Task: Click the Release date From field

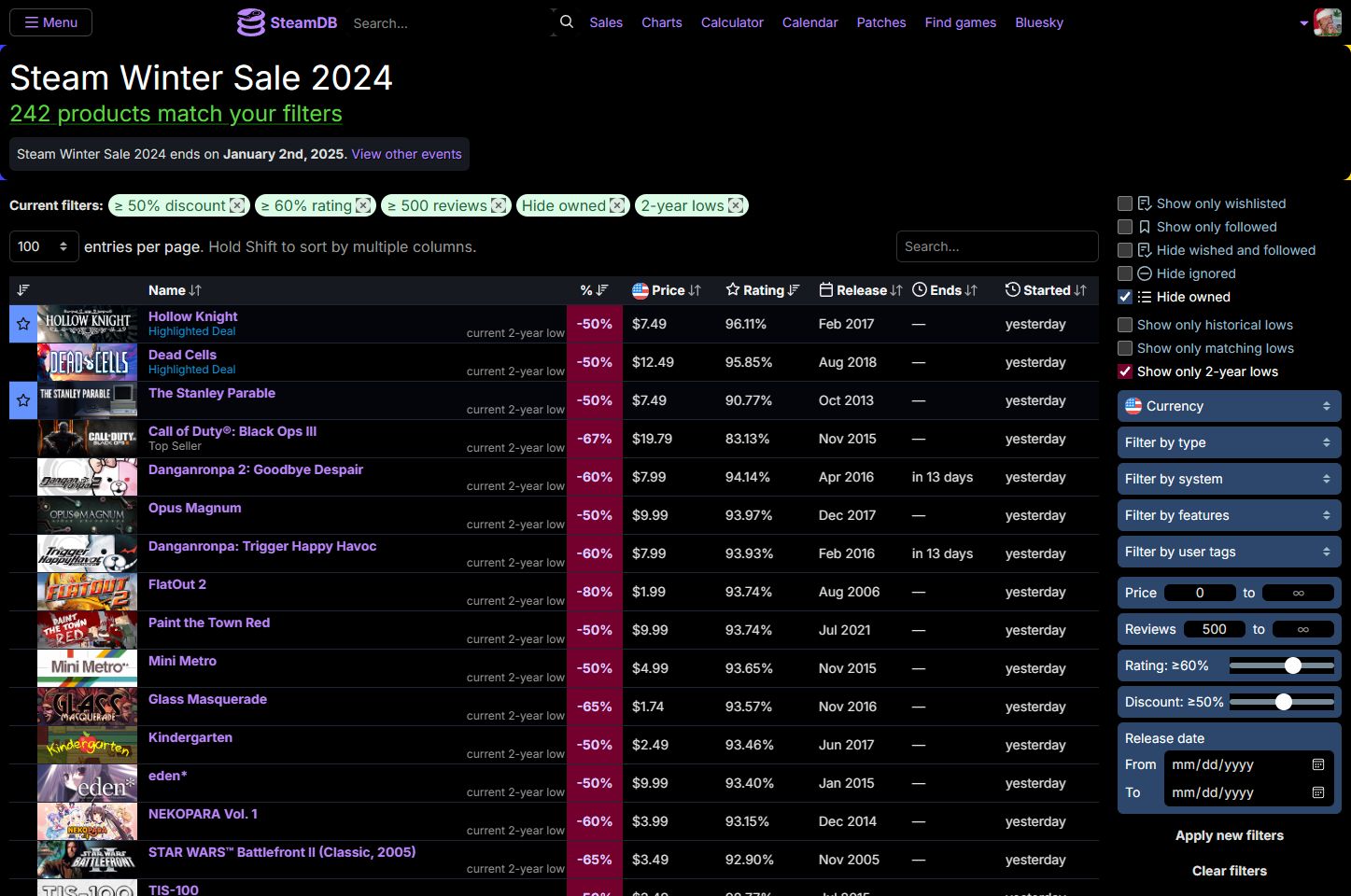Action: click(x=1249, y=764)
